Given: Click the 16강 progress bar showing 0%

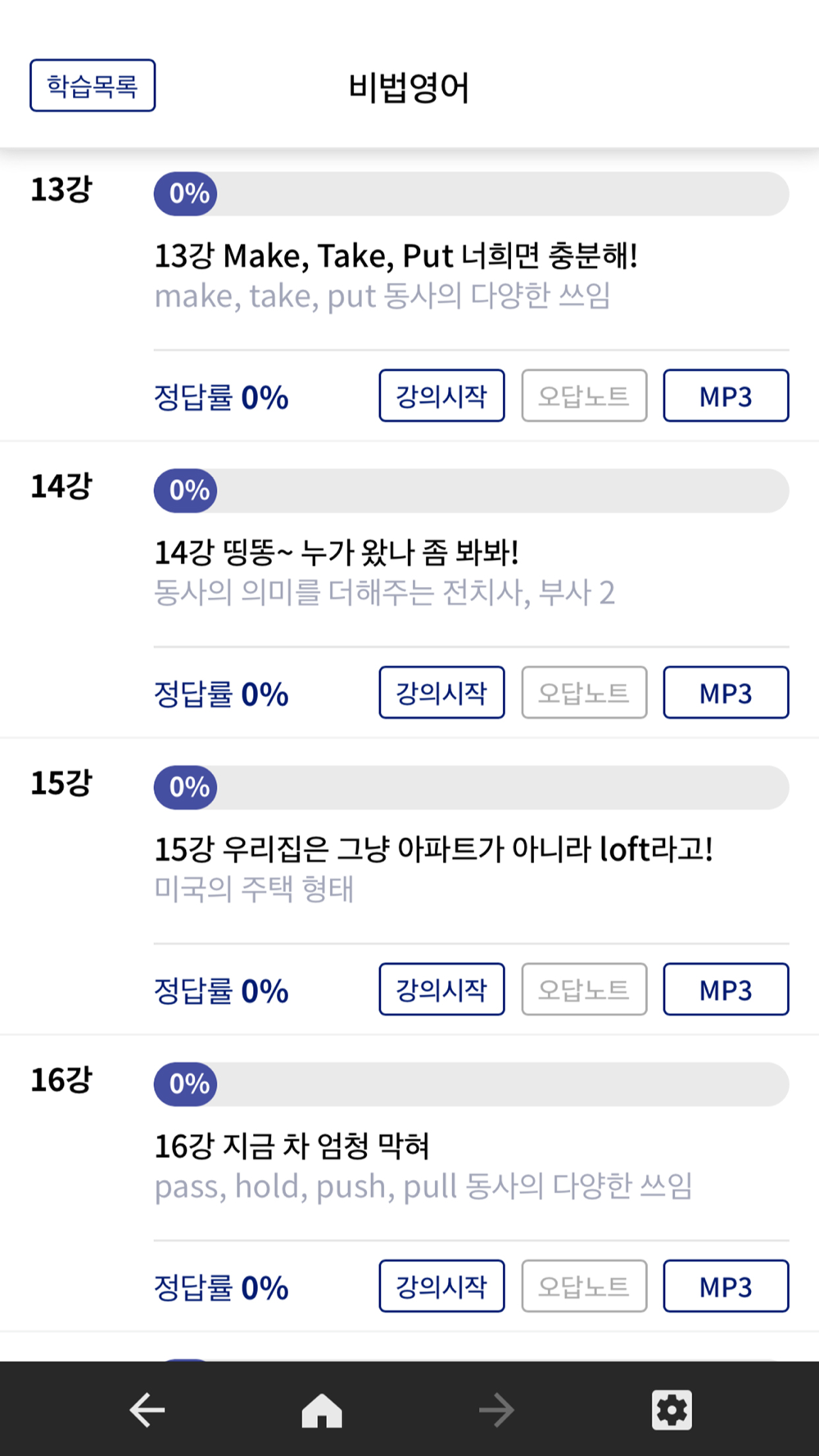Looking at the screenshot, I should (x=471, y=1084).
